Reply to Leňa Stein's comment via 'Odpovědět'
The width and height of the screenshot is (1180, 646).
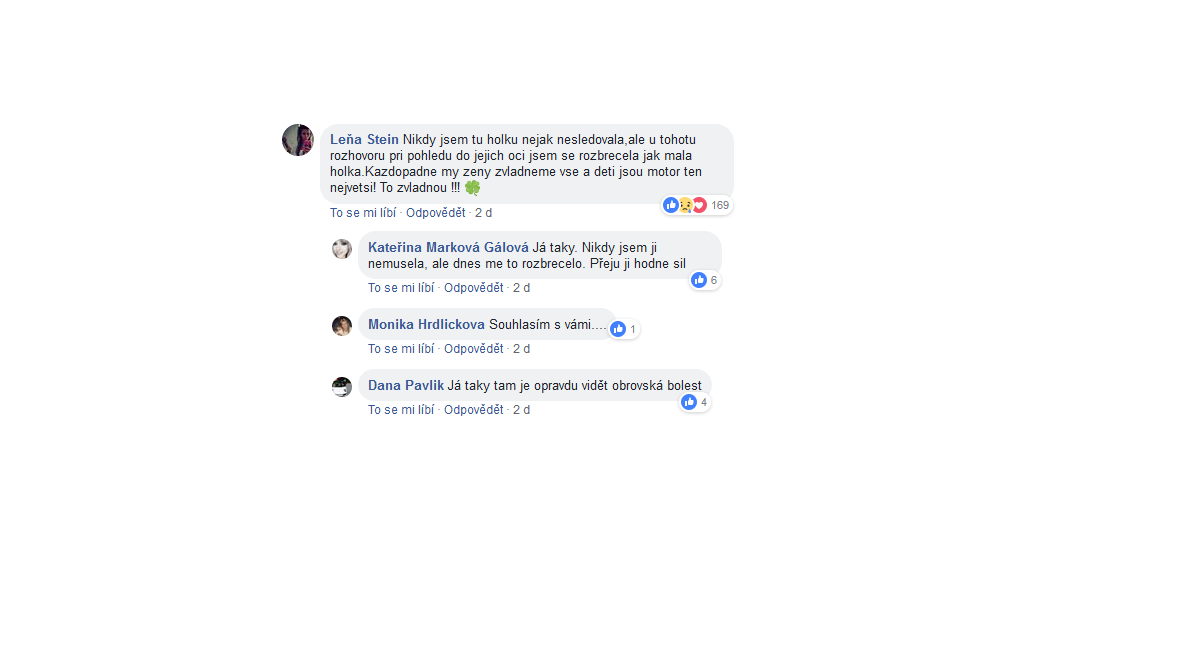(x=436, y=213)
